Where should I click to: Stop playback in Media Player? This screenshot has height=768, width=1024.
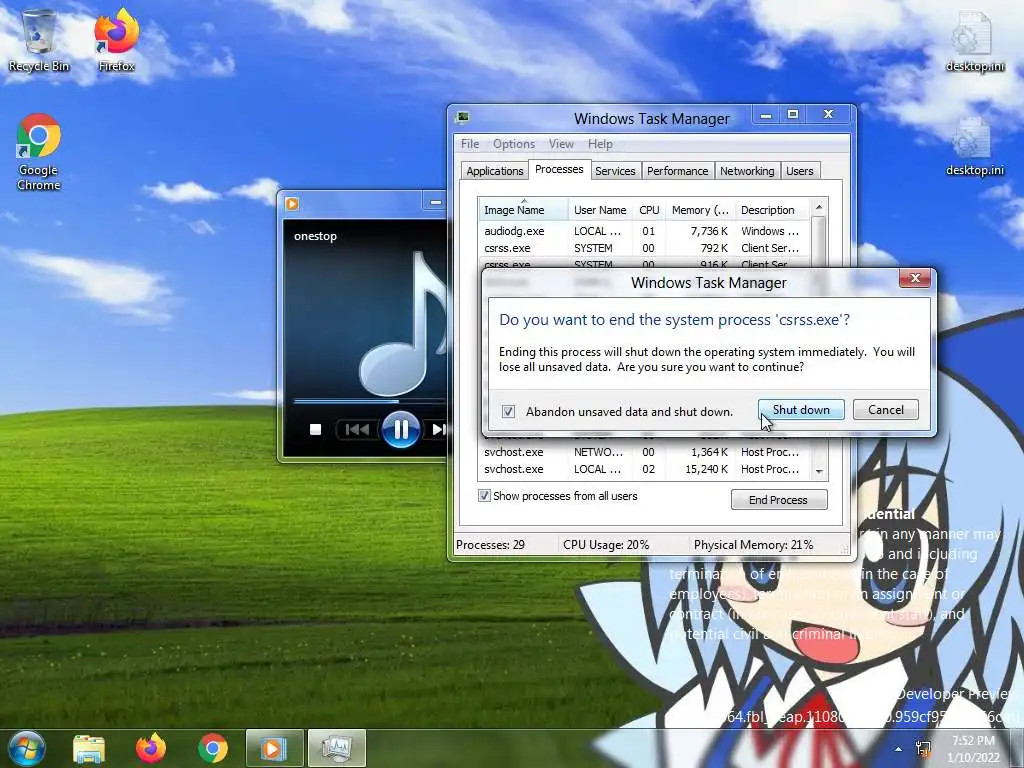315,429
